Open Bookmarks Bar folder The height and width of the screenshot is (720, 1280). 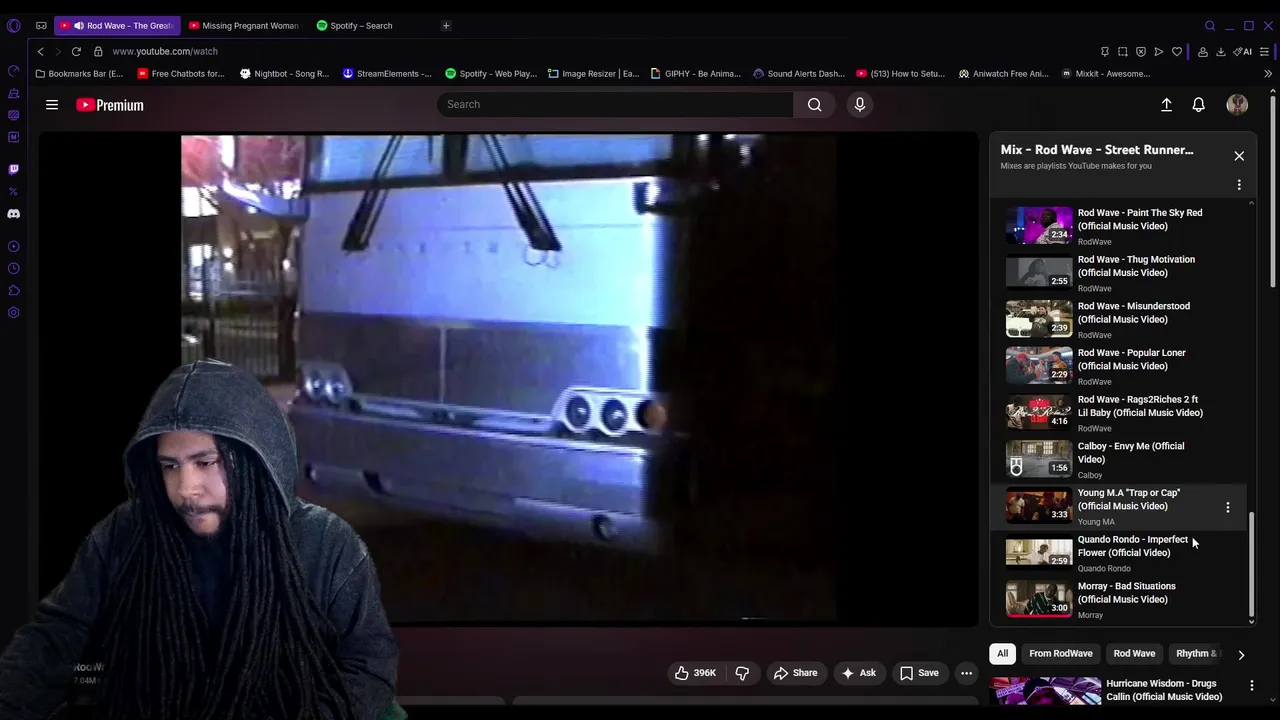79,74
